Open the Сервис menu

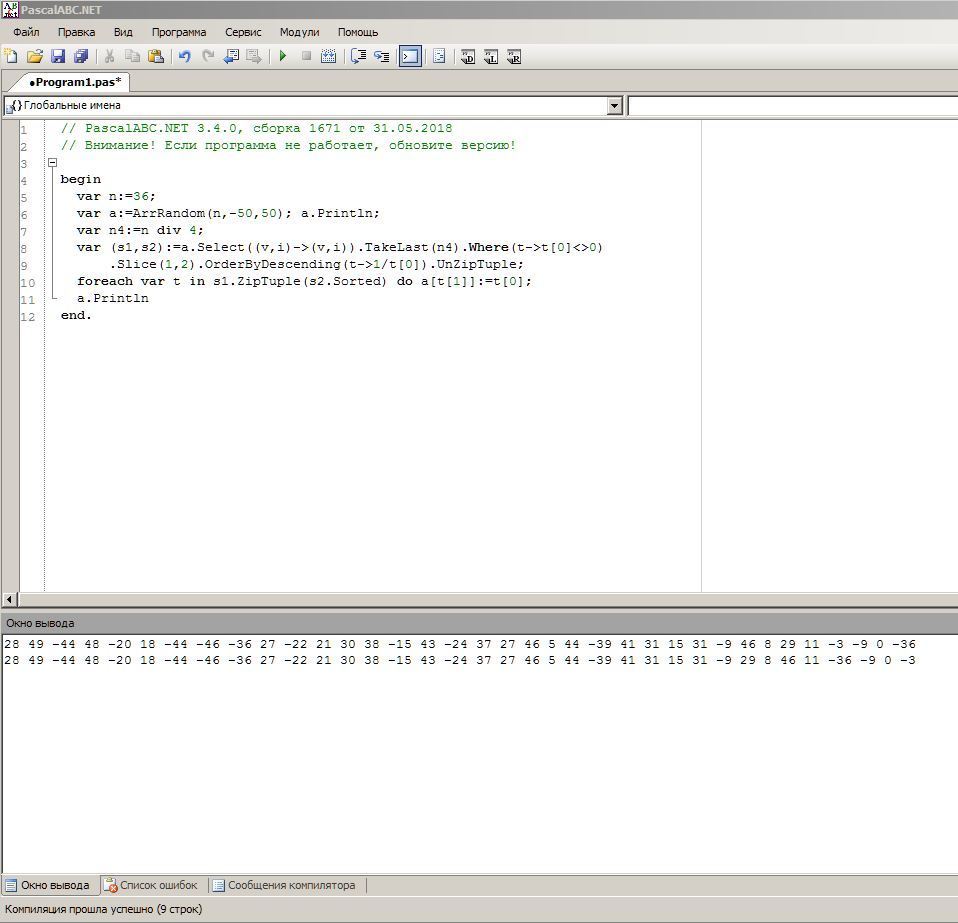coord(243,32)
